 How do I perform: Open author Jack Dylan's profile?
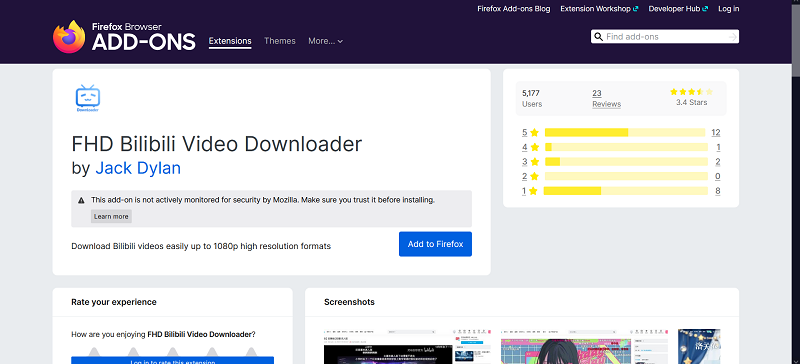coord(138,168)
